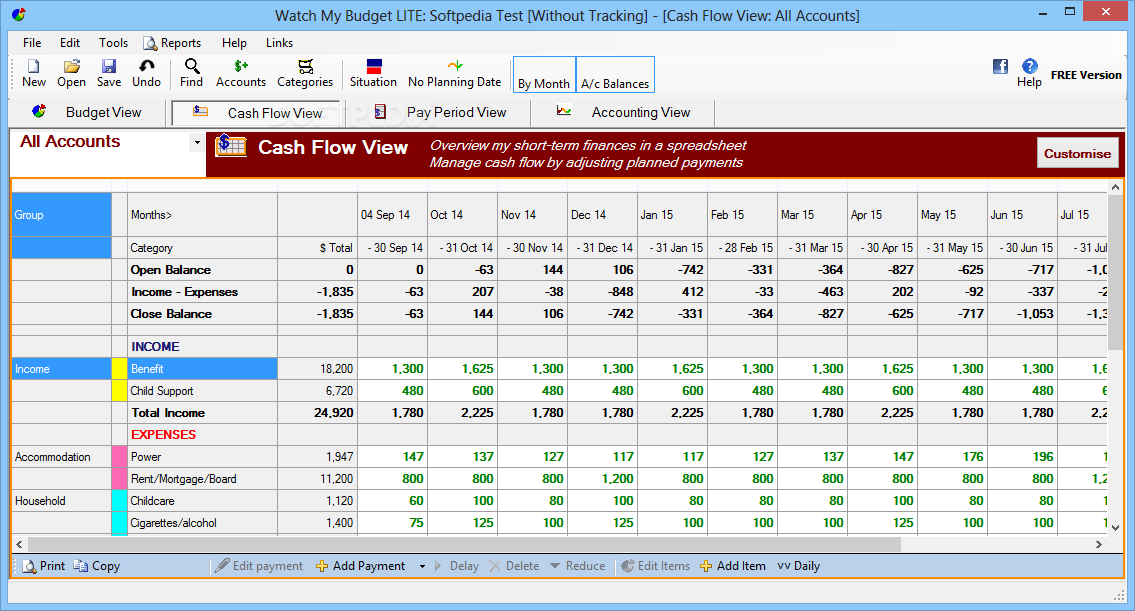Click the FREE Version label
Image resolution: width=1135 pixels, height=611 pixels.
click(1086, 75)
